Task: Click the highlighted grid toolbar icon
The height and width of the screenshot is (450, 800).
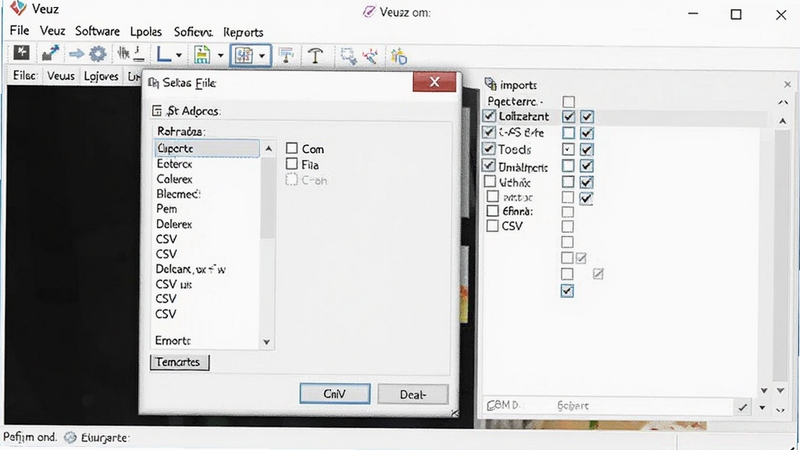Action: click(243, 55)
